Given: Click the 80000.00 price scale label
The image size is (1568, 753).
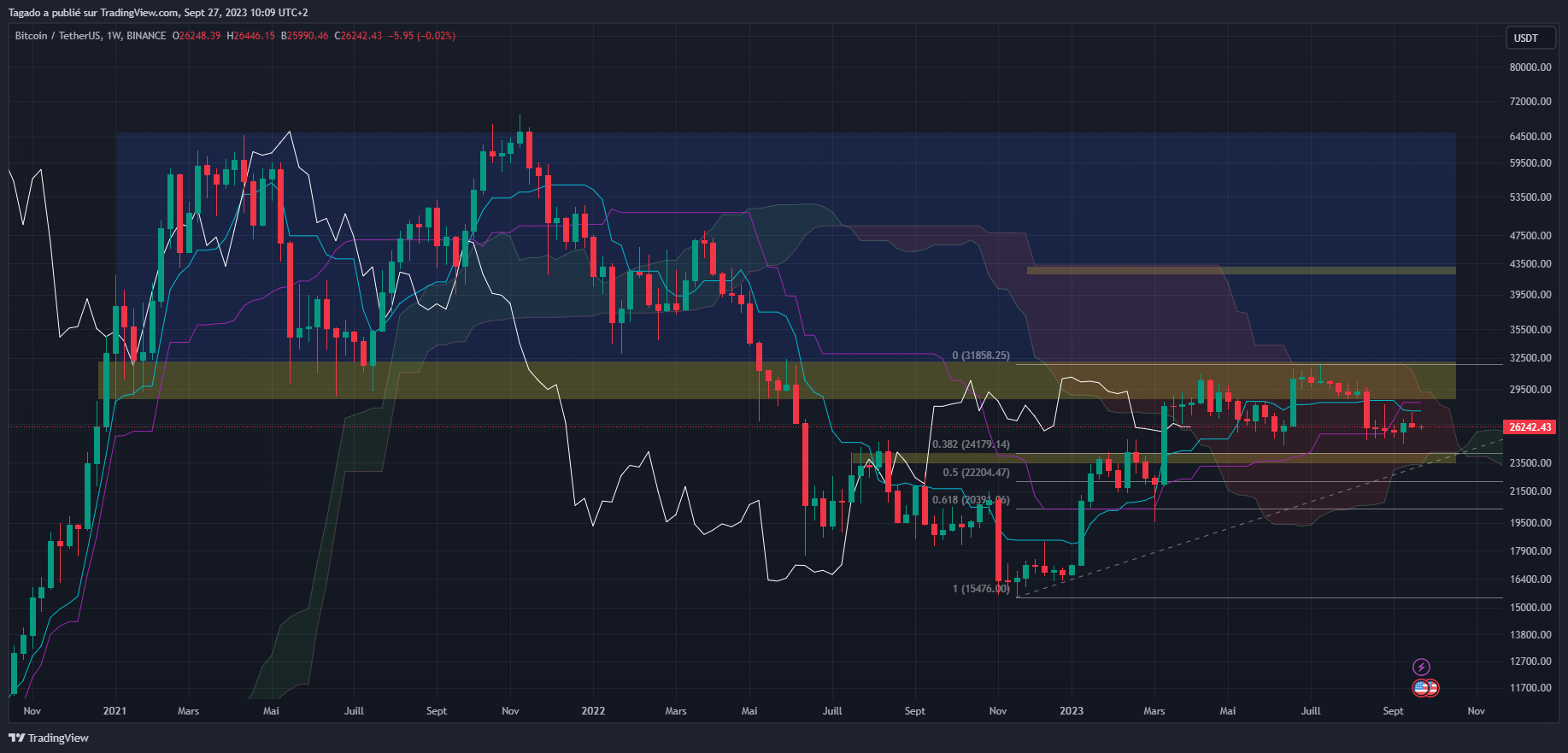Looking at the screenshot, I should [1530, 68].
